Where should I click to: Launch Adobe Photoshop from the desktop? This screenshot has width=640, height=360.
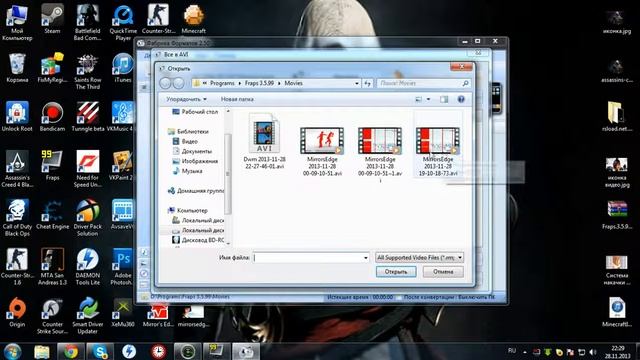pos(123,267)
